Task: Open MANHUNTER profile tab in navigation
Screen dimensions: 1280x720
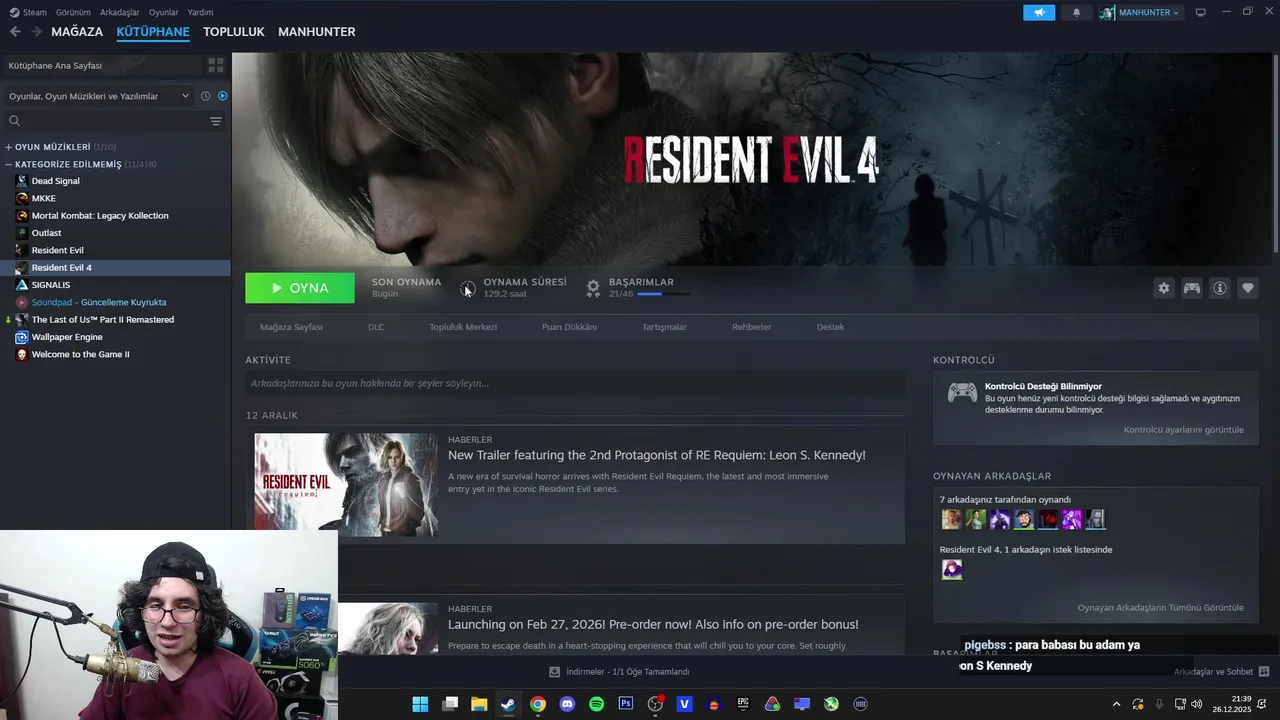Action: pyautogui.click(x=317, y=32)
